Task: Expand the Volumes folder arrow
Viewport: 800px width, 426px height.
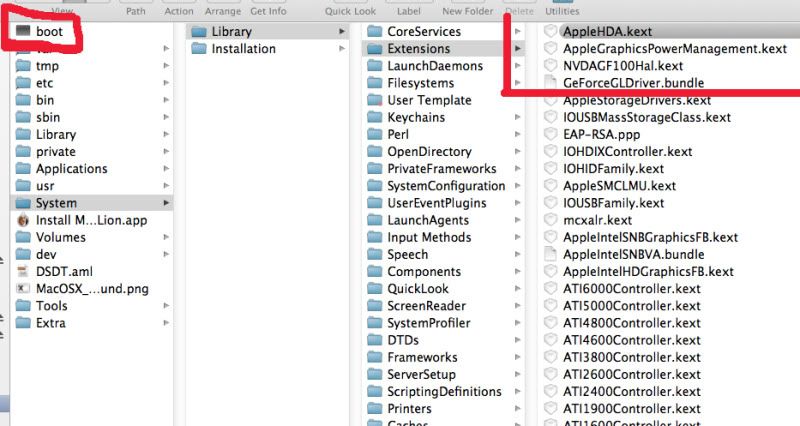Action: click(x=166, y=237)
